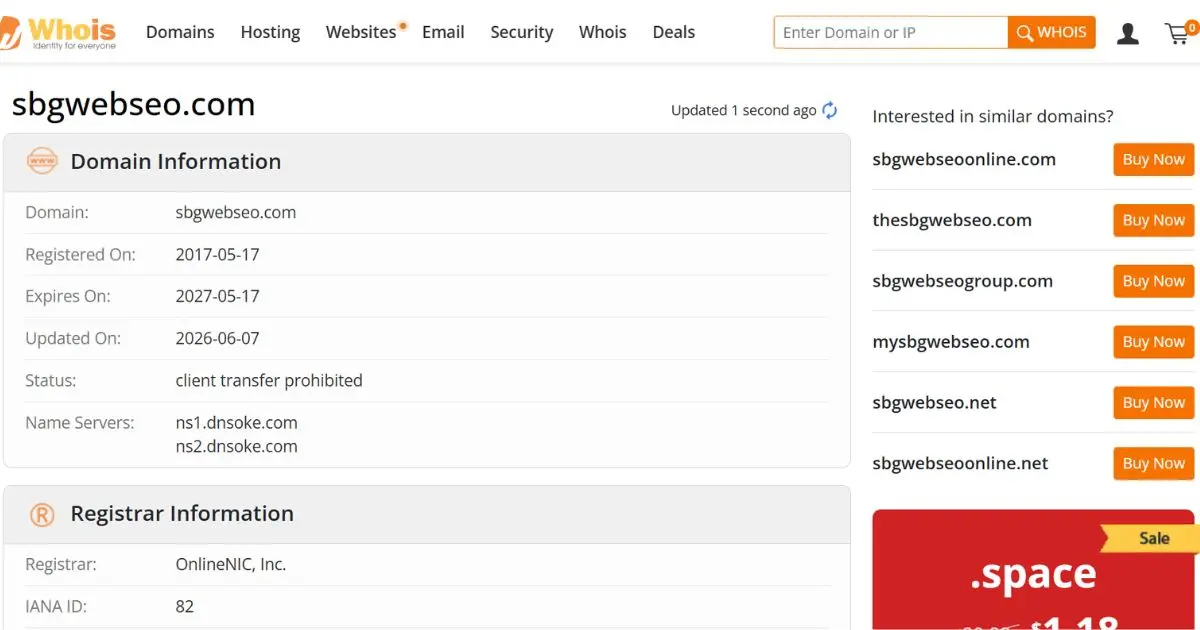Buy Now for mysbgwebseo.com

[x=1154, y=342]
